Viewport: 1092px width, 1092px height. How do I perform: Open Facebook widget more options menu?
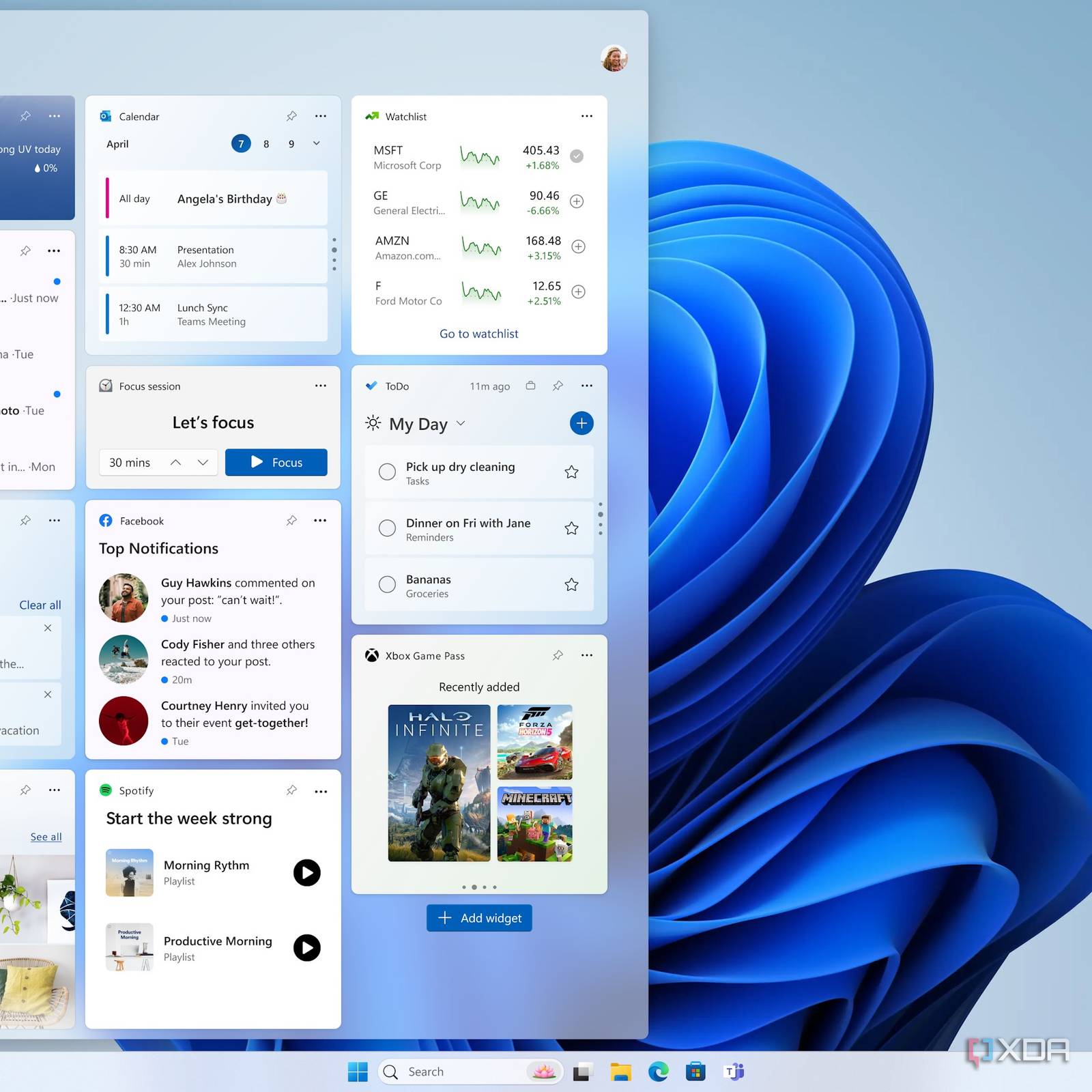pos(320,521)
